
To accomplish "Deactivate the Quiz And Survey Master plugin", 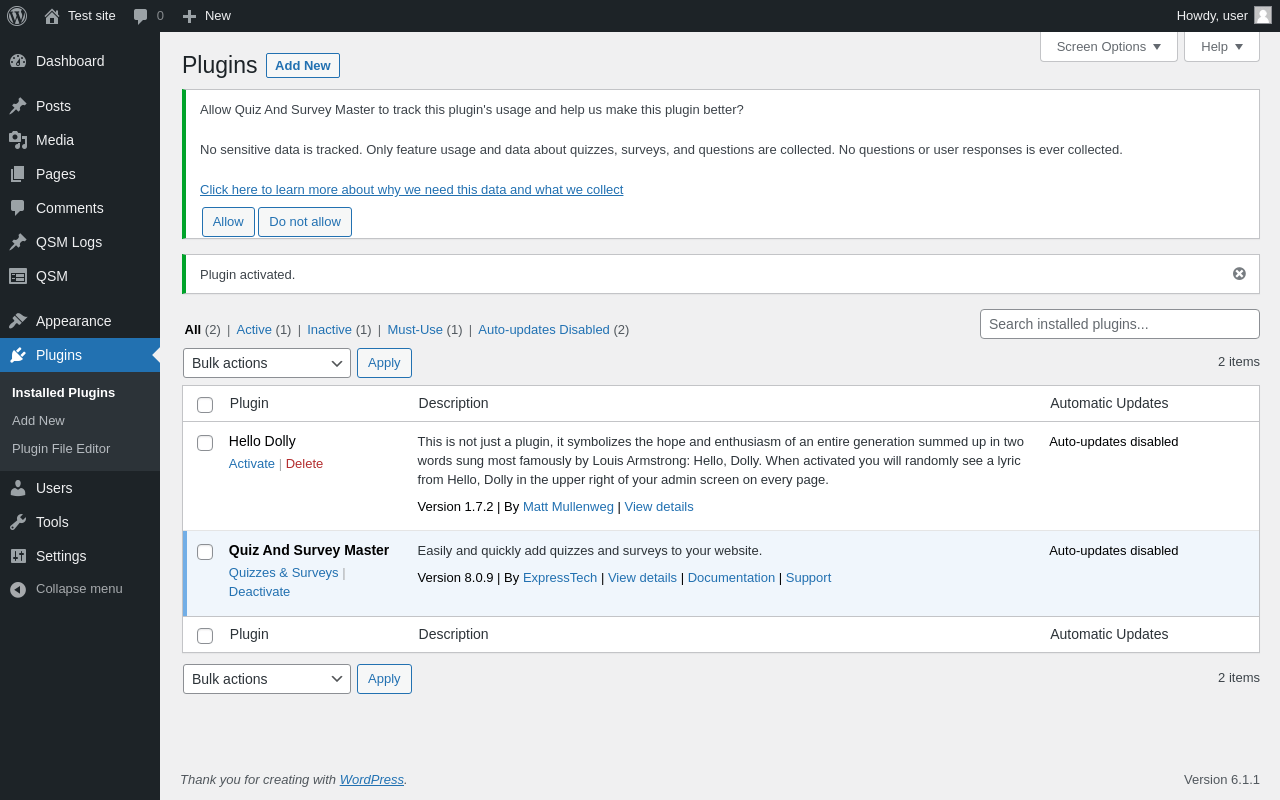I will [x=259, y=591].
